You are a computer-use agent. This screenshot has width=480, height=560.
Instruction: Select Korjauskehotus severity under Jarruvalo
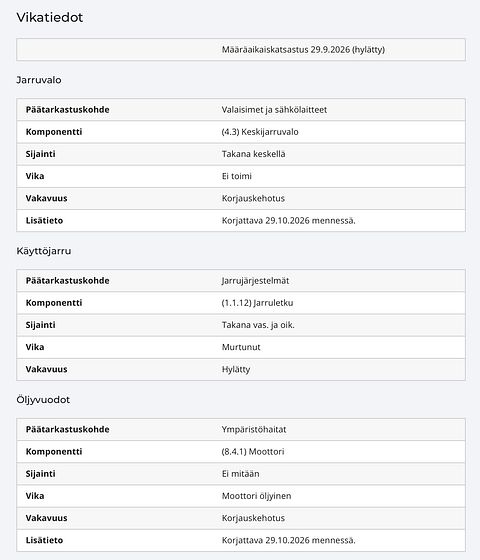[x=253, y=198]
